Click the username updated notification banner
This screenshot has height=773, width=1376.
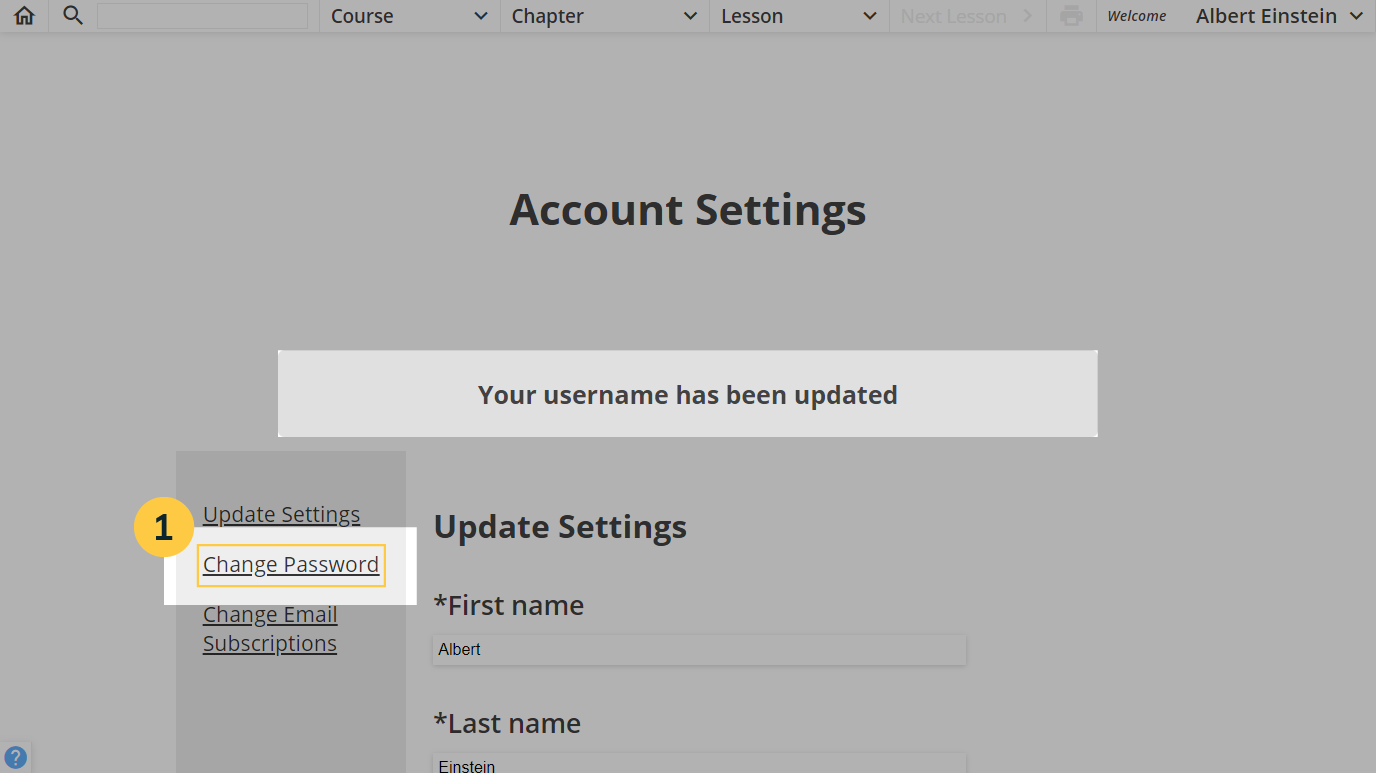687,394
